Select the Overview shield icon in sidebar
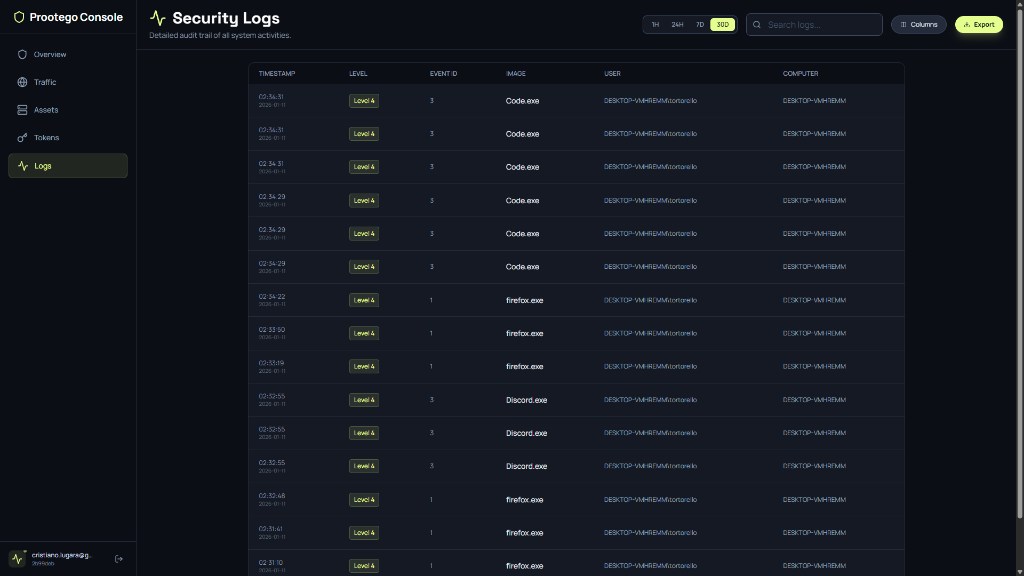 click(21, 54)
